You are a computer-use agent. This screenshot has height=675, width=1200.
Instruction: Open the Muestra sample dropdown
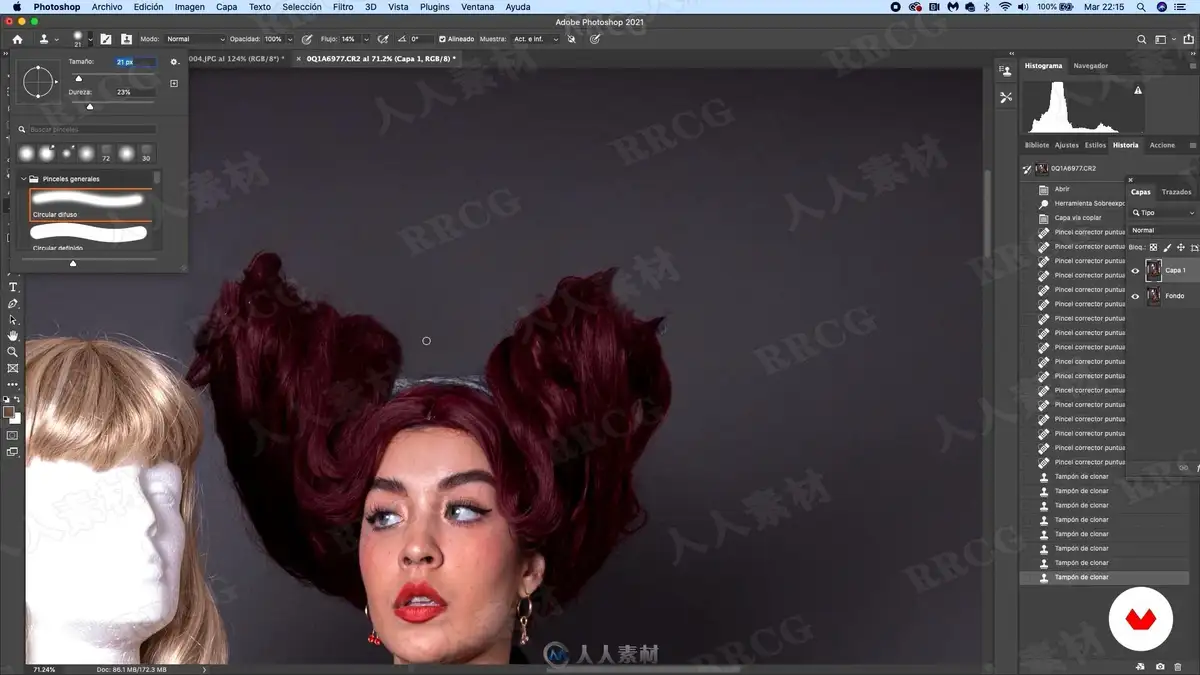click(536, 39)
